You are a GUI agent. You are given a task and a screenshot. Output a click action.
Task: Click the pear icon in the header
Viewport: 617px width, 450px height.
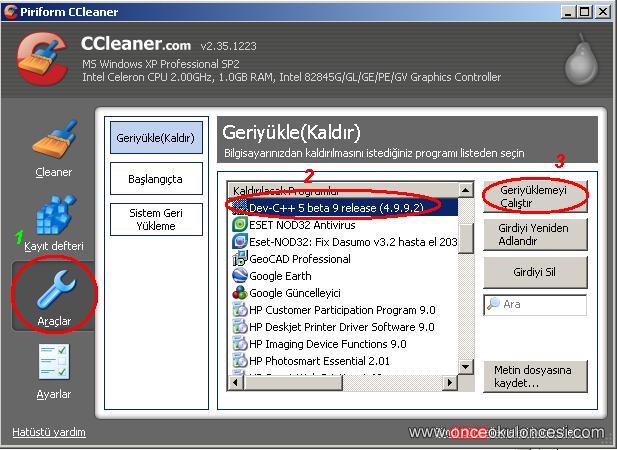point(581,60)
